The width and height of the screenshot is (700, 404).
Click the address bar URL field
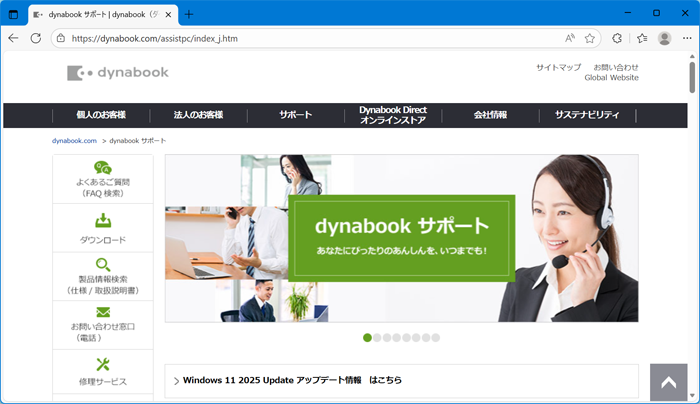pyautogui.click(x=300, y=38)
